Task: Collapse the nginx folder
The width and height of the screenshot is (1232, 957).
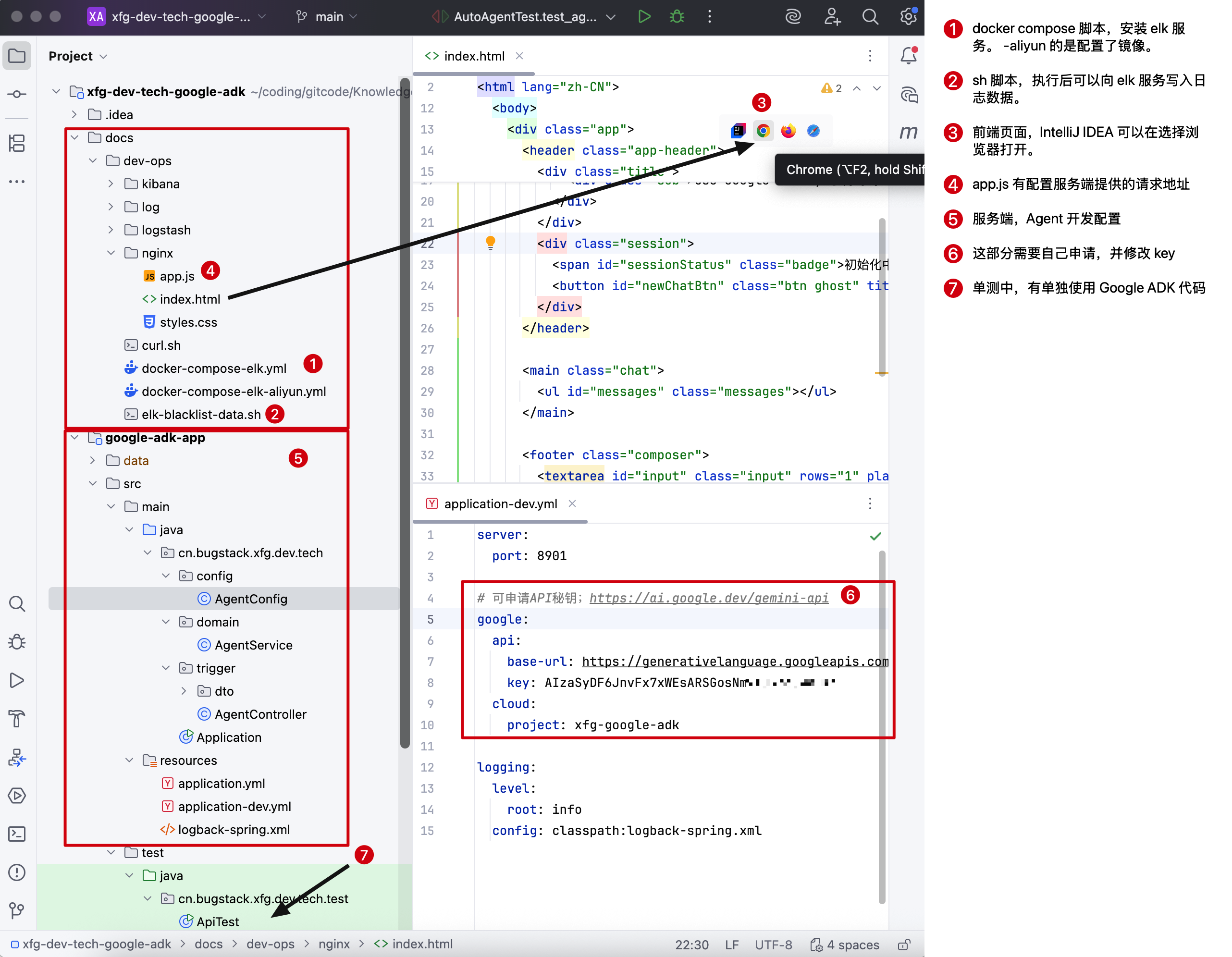Action: 111,253
